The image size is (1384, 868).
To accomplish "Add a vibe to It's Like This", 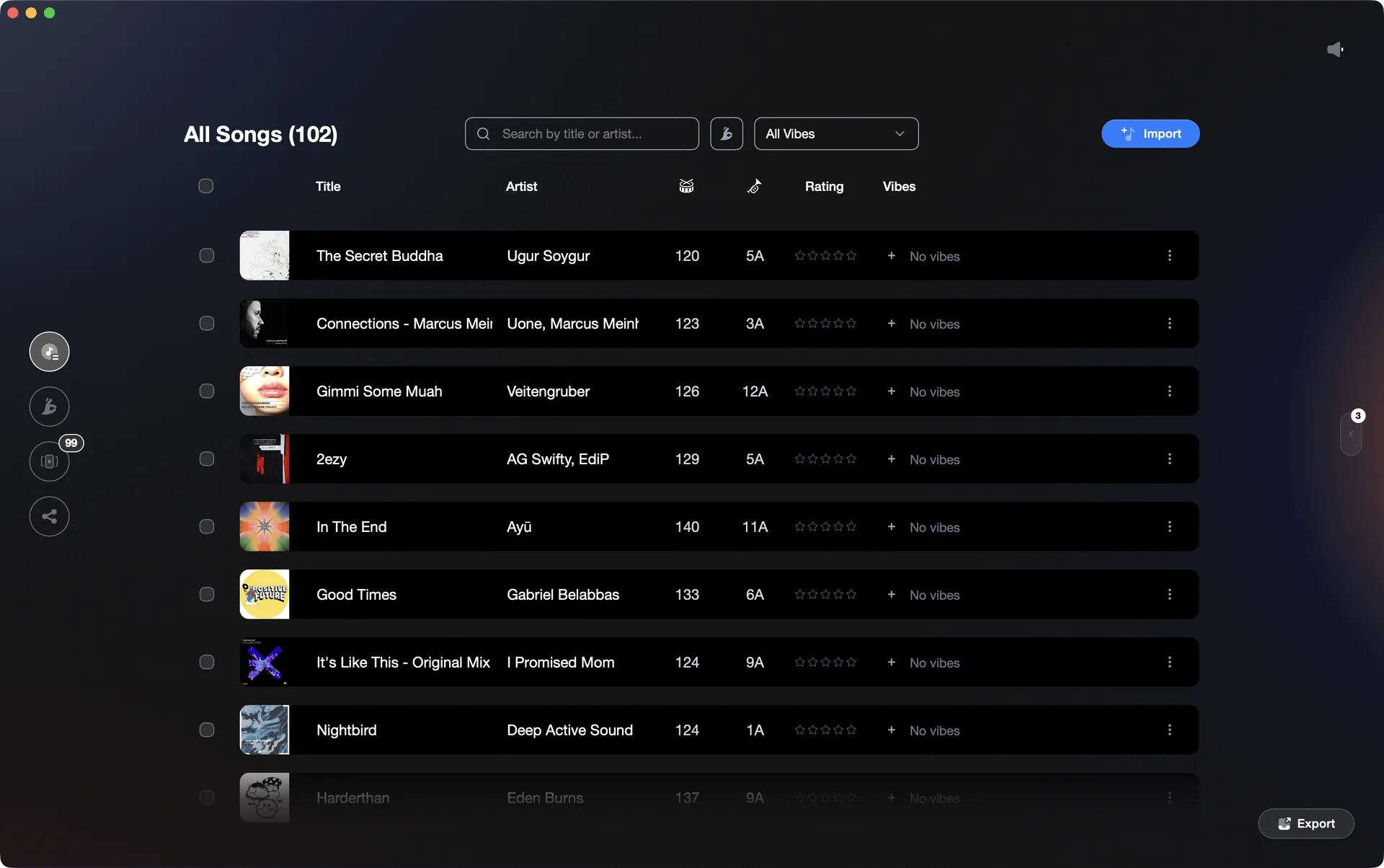I will click(x=892, y=662).
